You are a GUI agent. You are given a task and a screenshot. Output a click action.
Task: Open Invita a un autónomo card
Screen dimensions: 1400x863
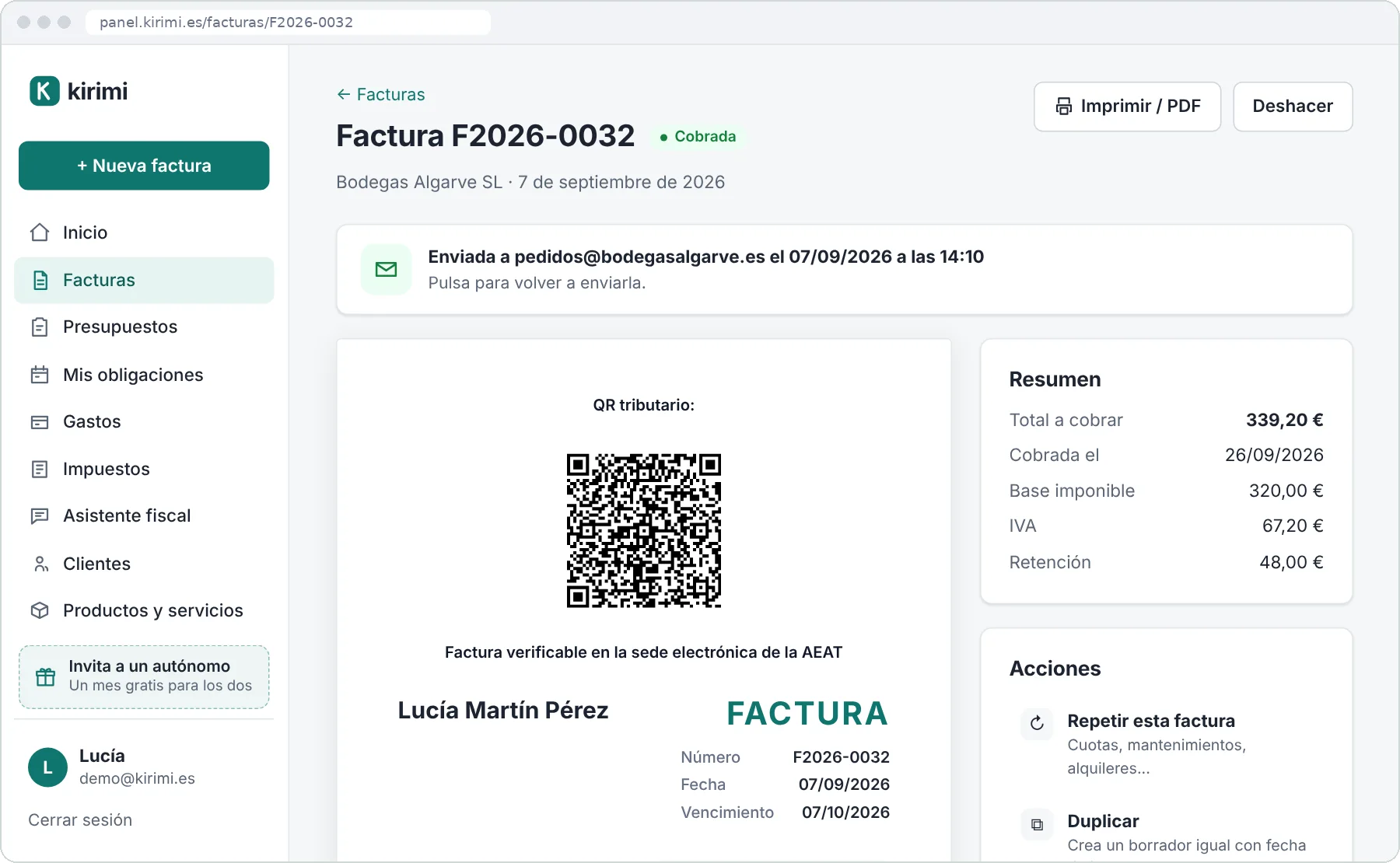point(144,676)
